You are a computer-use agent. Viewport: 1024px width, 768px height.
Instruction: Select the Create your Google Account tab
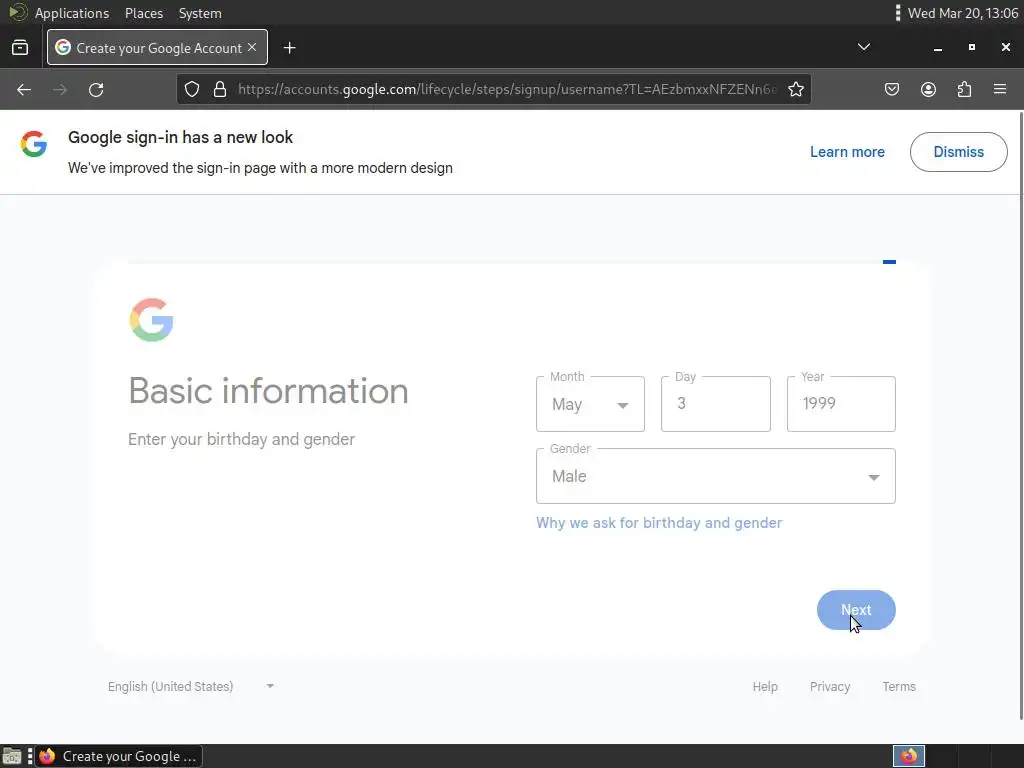[x=157, y=47]
